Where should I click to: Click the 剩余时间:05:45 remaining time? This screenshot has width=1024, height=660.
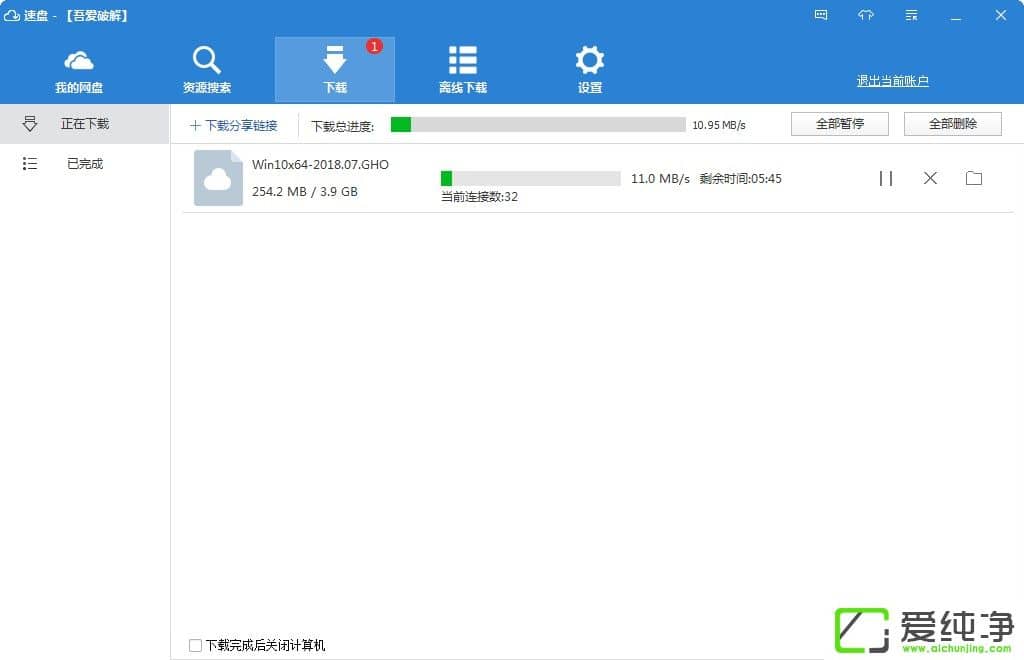(x=740, y=179)
